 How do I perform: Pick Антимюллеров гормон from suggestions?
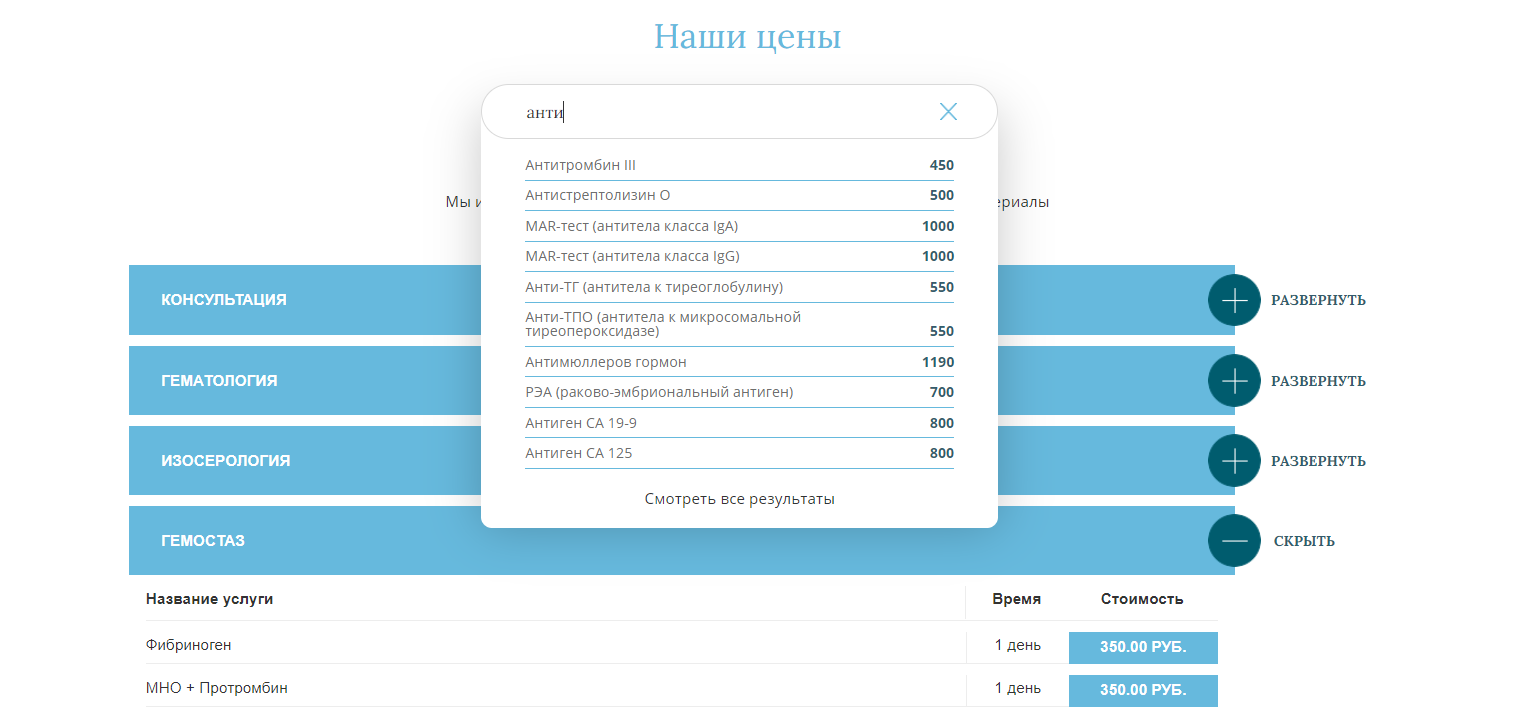point(606,362)
